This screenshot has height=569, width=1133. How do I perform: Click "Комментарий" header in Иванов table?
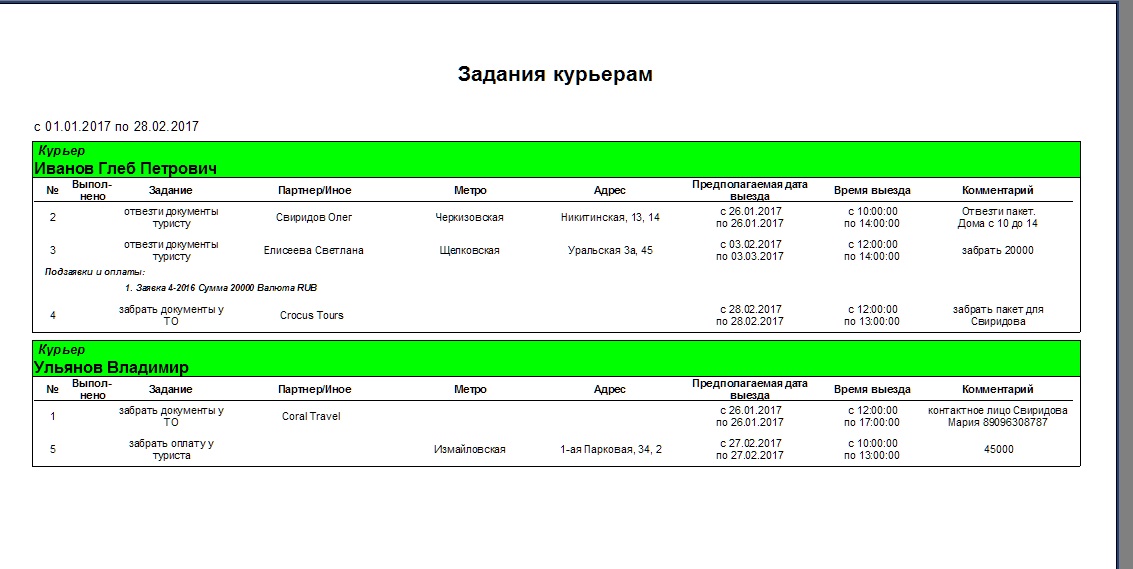pos(997,191)
